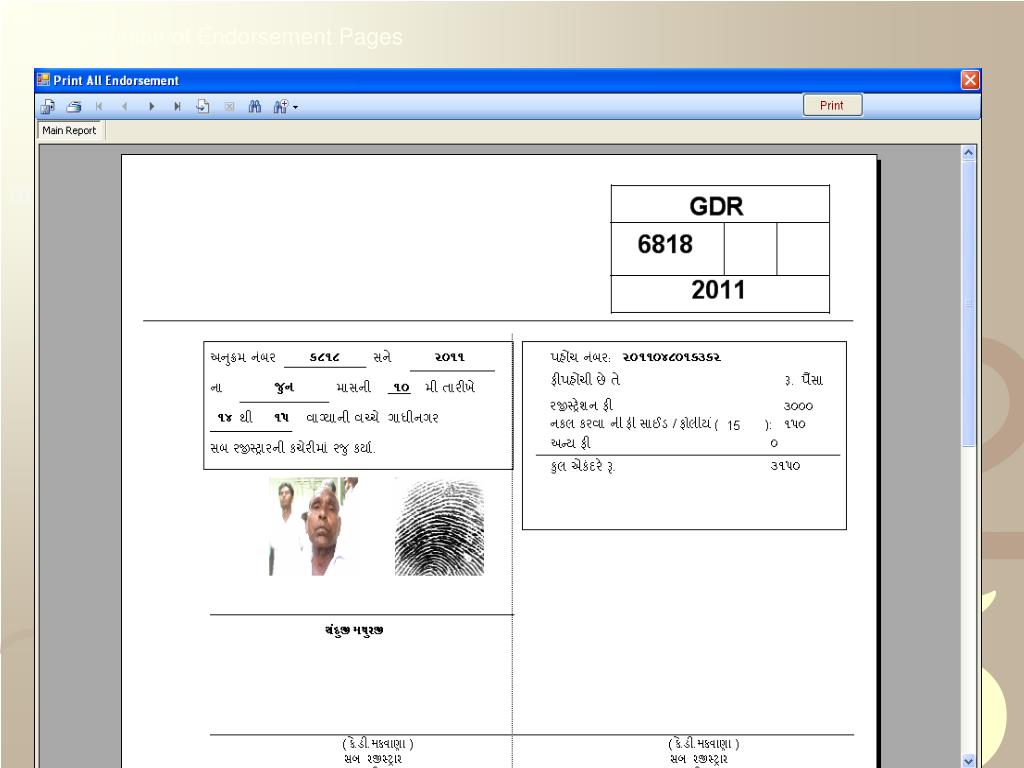
Task: Click the Export Report toolbar icon
Action: click(x=48, y=106)
